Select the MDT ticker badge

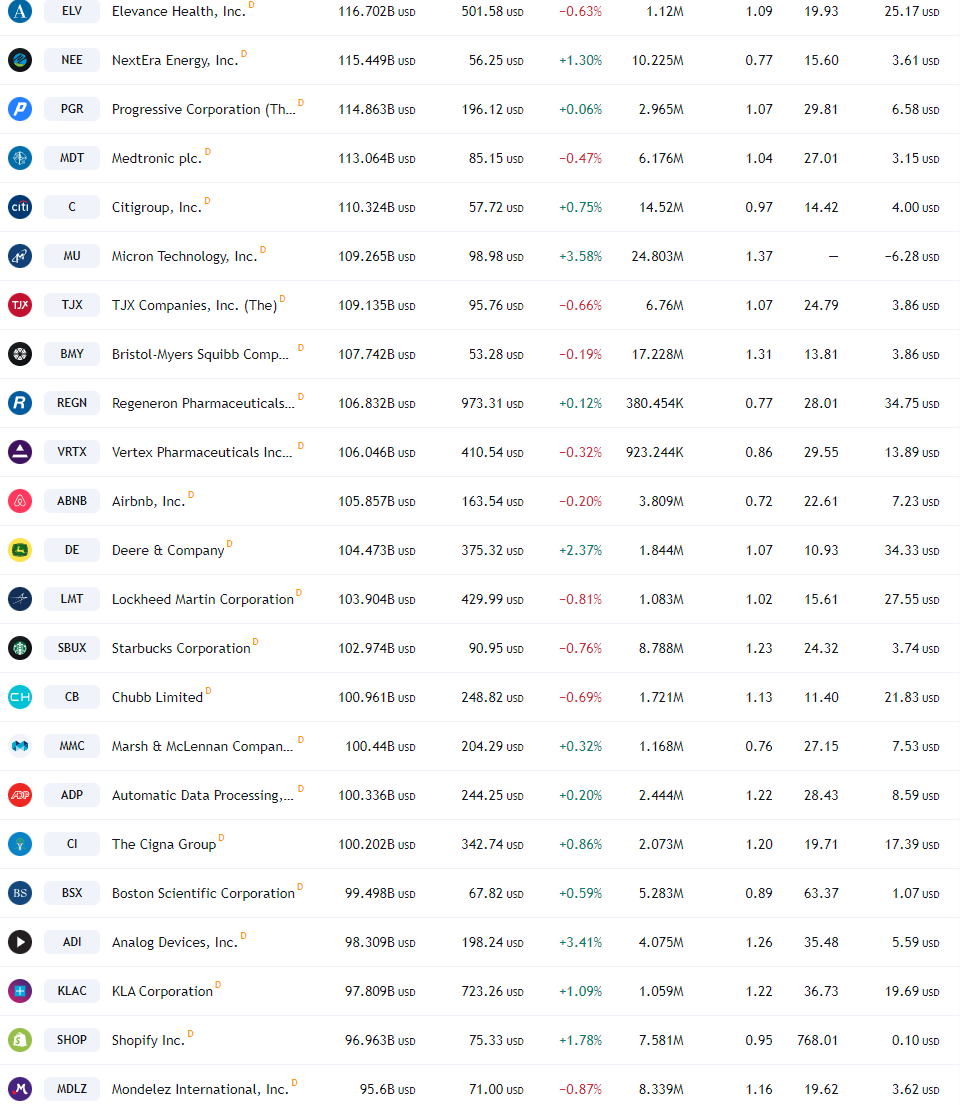click(72, 158)
